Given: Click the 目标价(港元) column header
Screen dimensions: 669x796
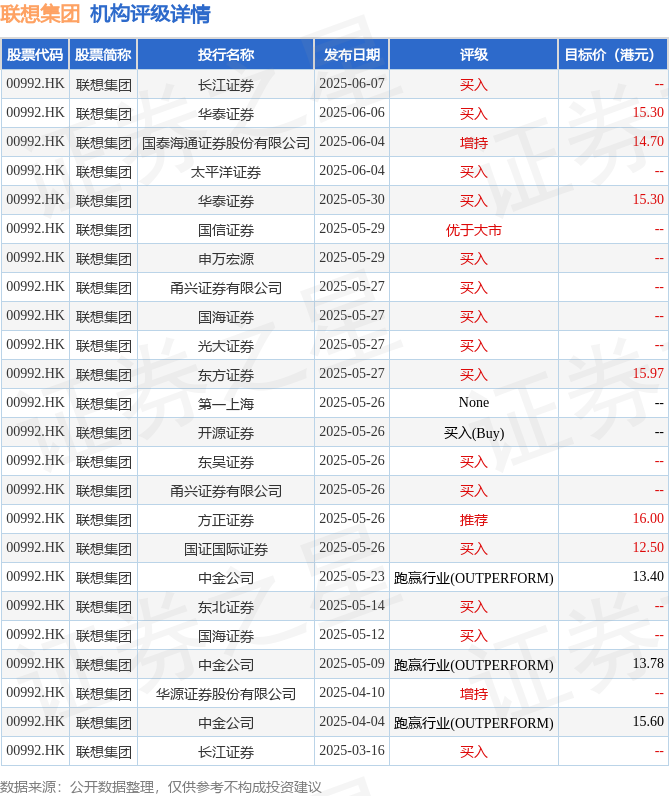Looking at the screenshot, I should click(613, 54).
